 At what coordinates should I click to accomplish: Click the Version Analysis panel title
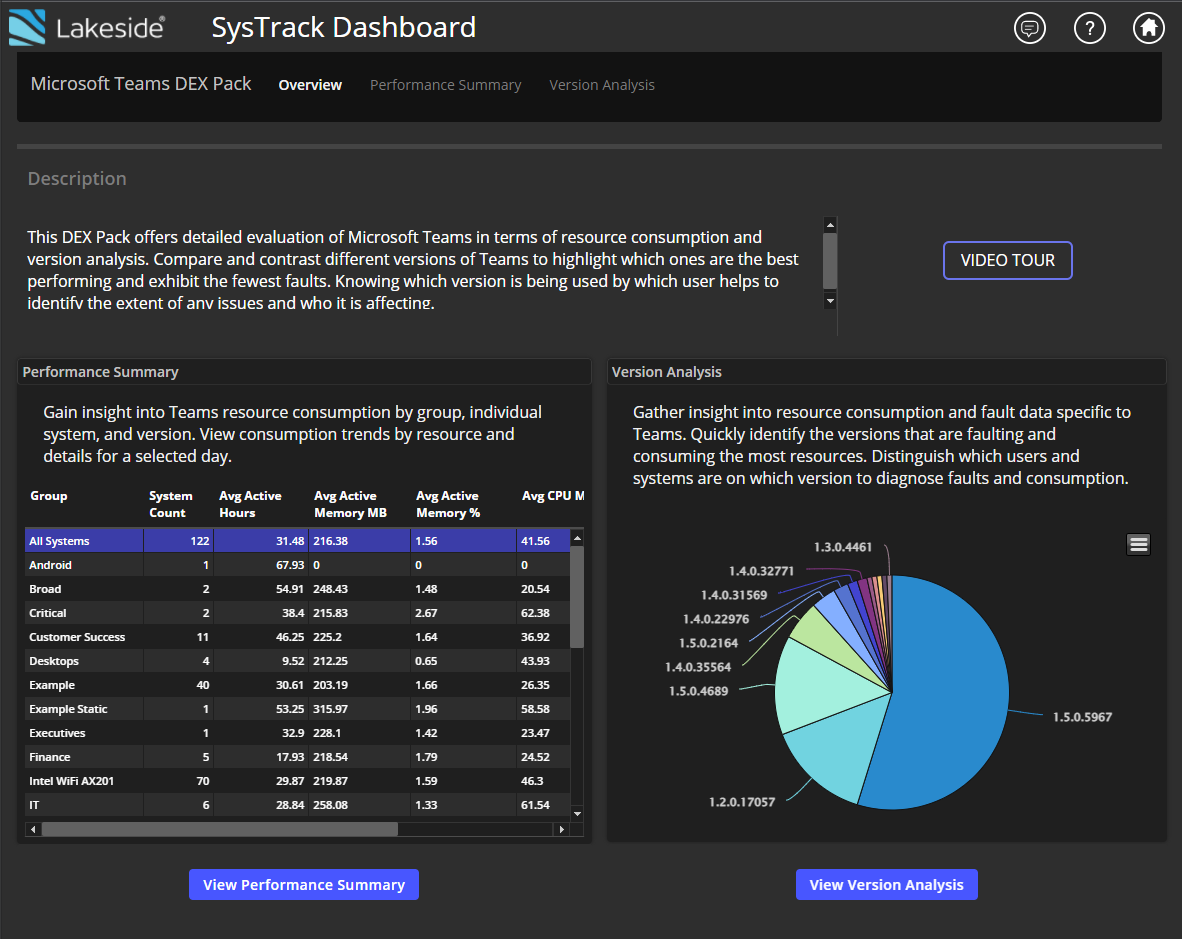666,372
